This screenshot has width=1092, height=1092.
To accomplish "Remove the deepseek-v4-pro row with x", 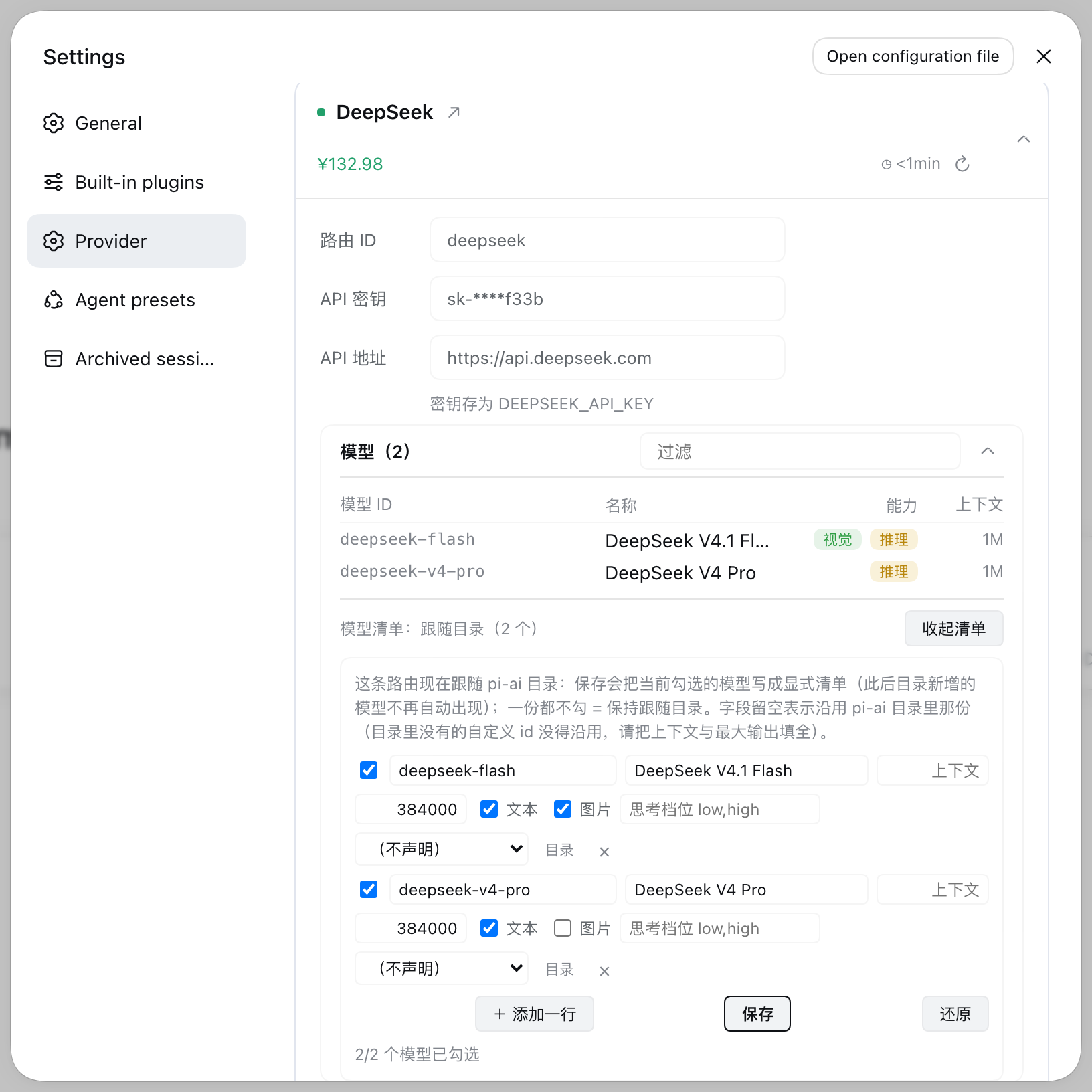I will pos(604,971).
